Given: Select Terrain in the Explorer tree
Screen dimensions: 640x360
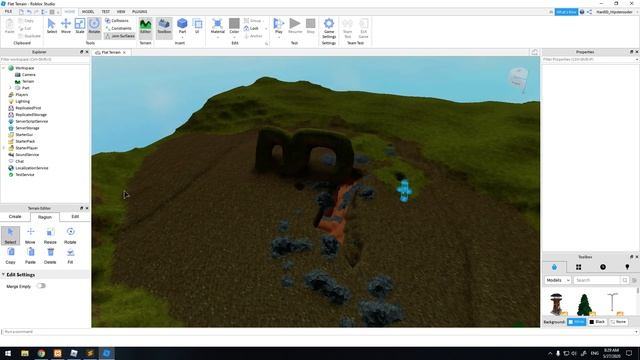Looking at the screenshot, I should coord(28,81).
